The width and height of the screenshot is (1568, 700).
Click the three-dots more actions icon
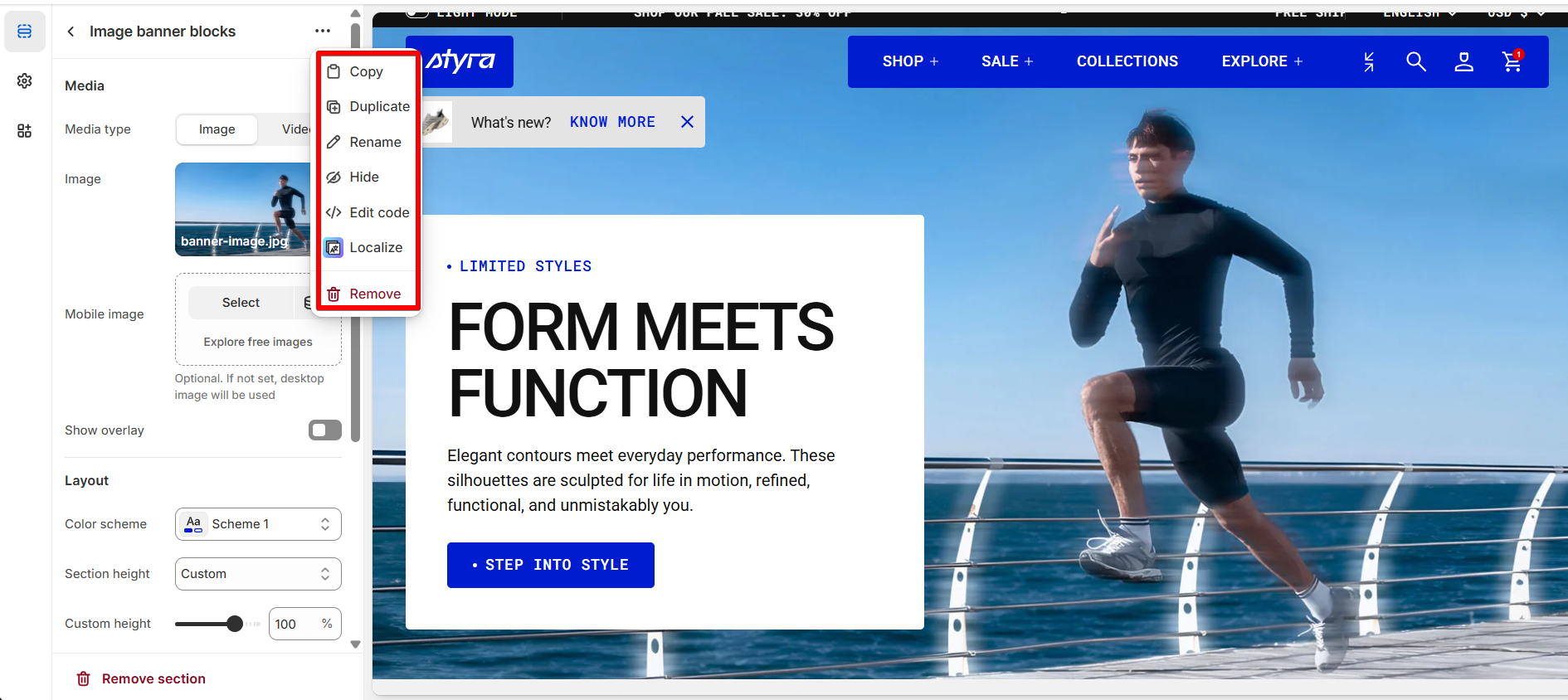tap(323, 31)
